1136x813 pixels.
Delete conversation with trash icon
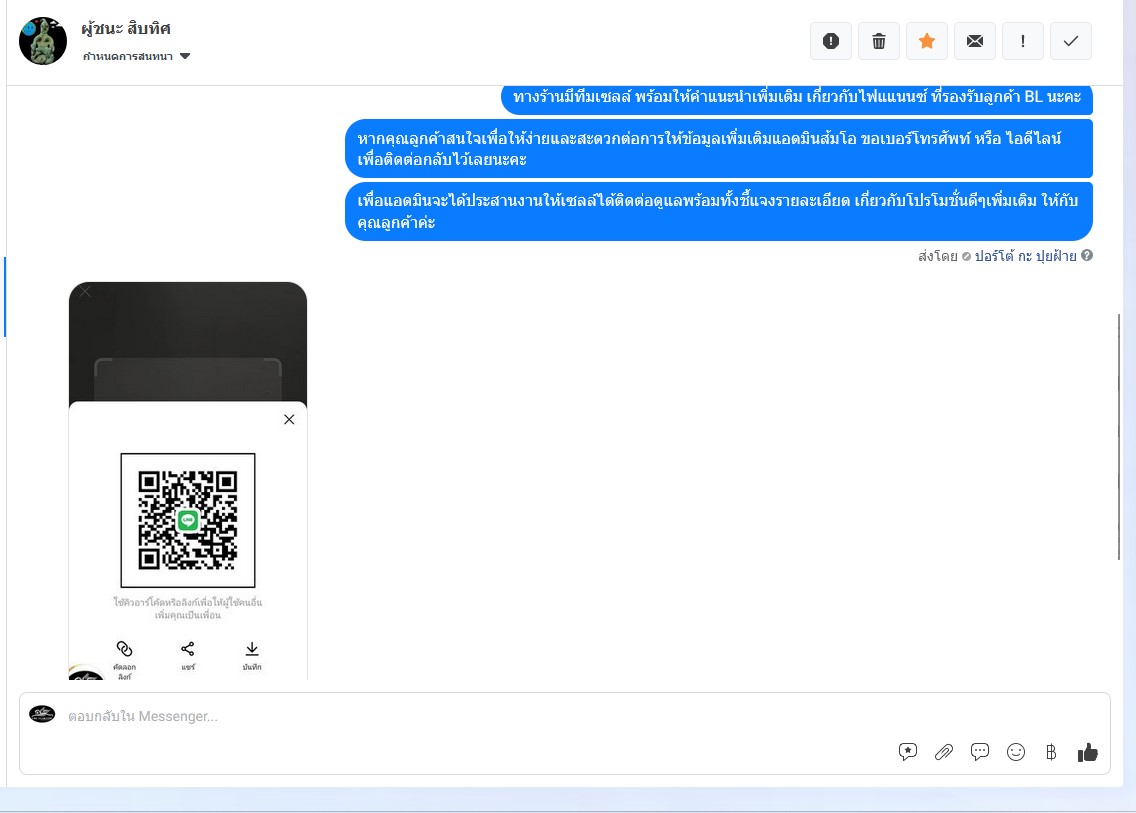point(878,41)
